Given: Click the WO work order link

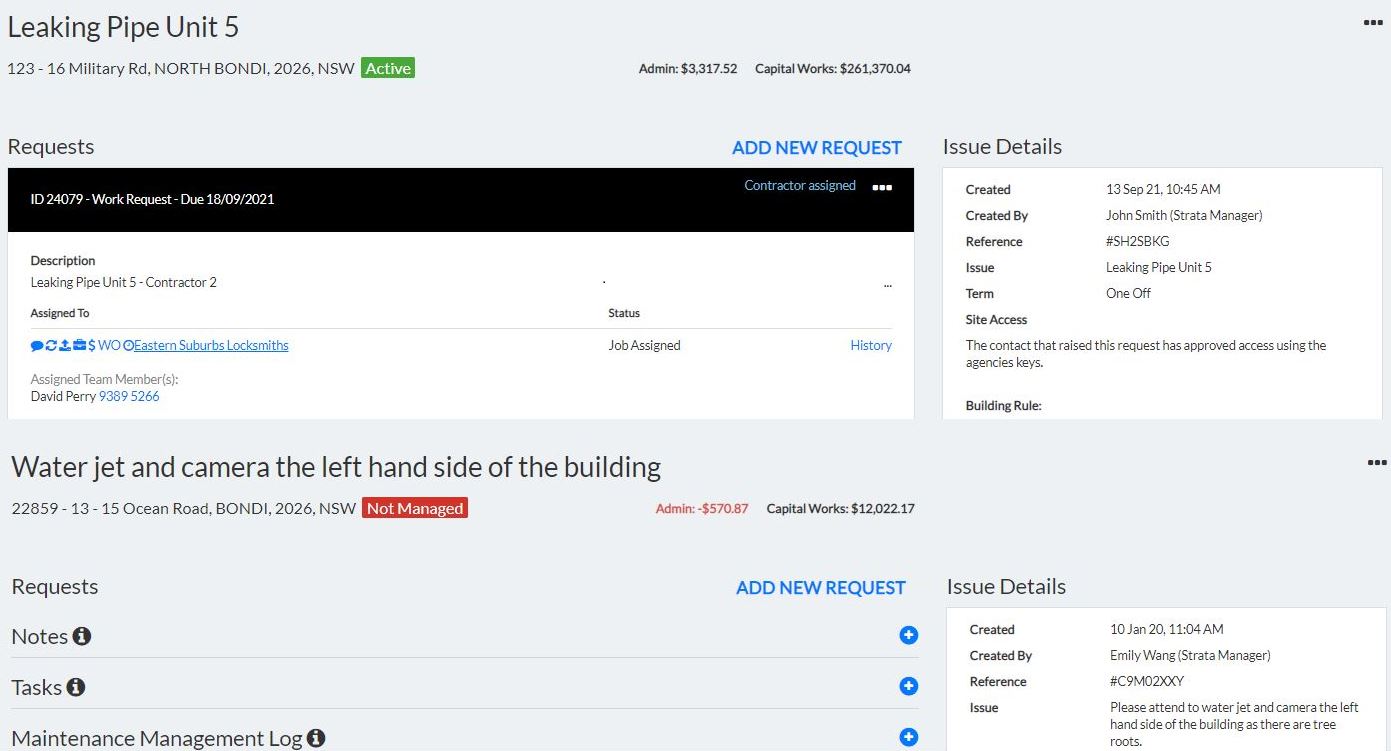Looking at the screenshot, I should coord(109,345).
